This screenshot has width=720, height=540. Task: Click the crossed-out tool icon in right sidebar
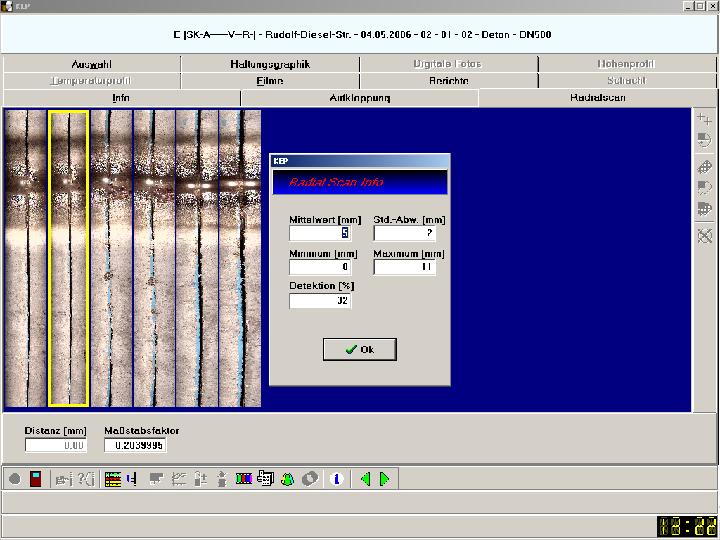tap(704, 236)
